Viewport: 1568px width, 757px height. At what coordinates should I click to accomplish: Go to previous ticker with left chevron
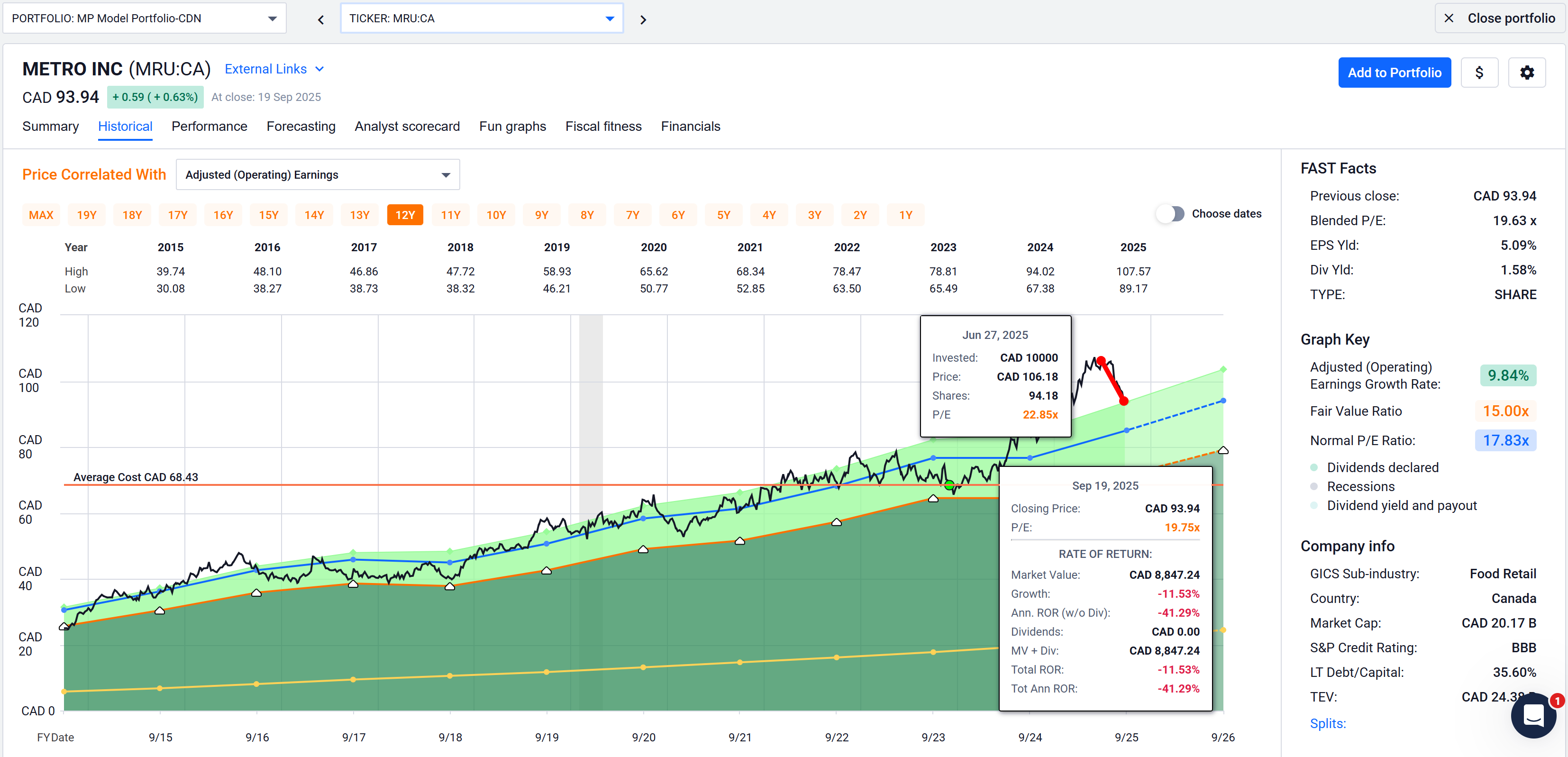click(321, 19)
